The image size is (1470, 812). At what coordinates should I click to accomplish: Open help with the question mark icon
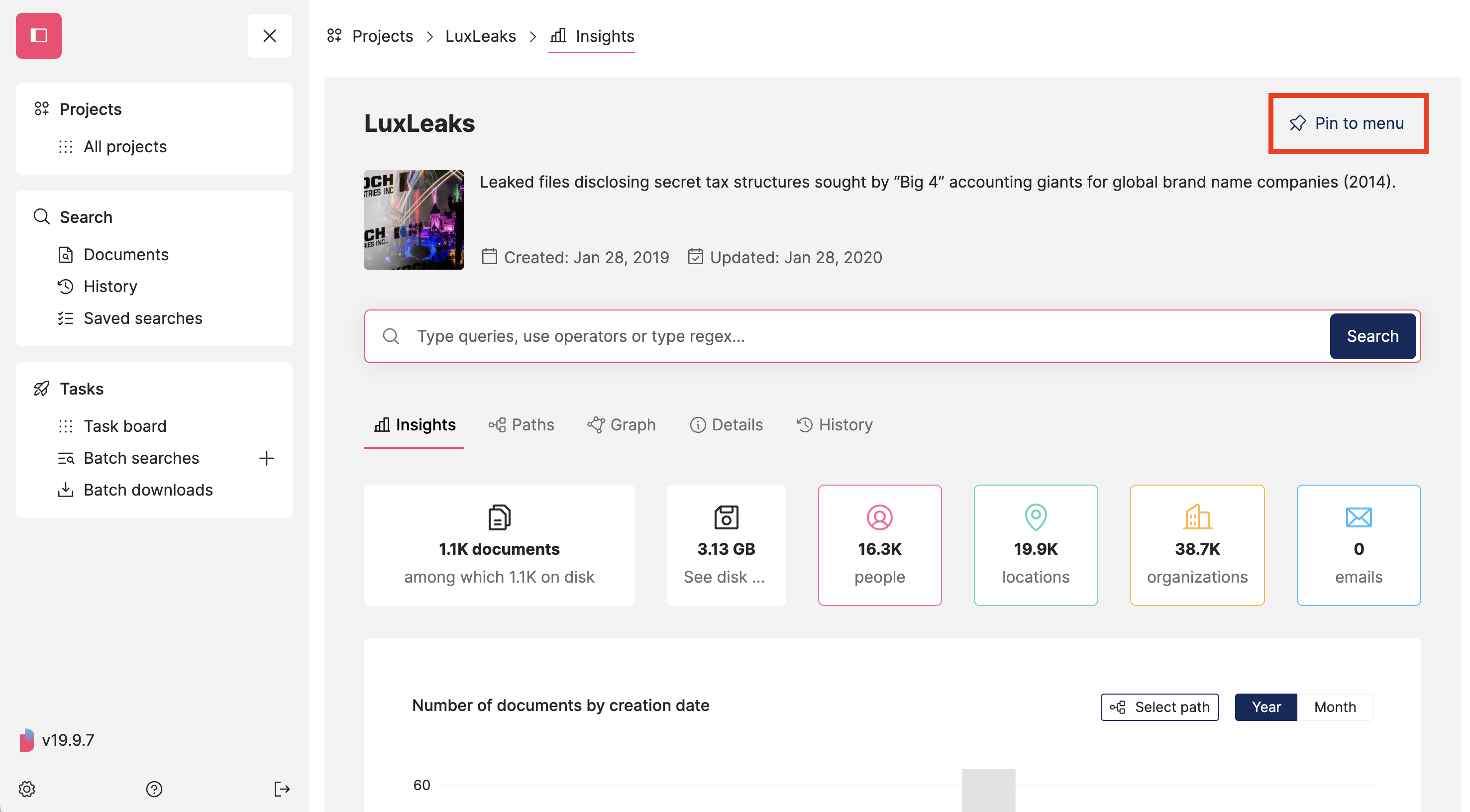153,789
